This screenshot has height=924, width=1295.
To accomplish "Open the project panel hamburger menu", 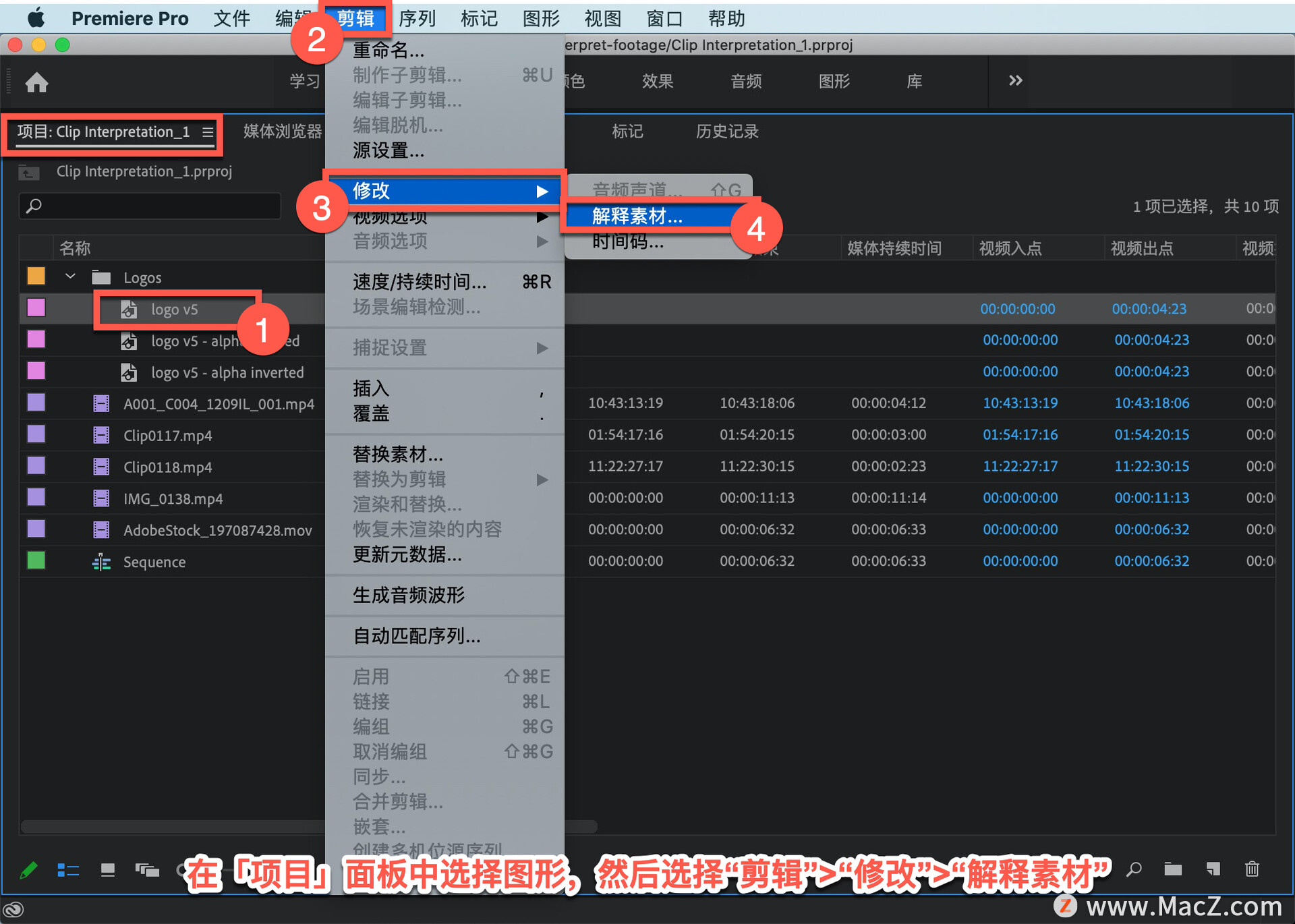I will coord(208,132).
